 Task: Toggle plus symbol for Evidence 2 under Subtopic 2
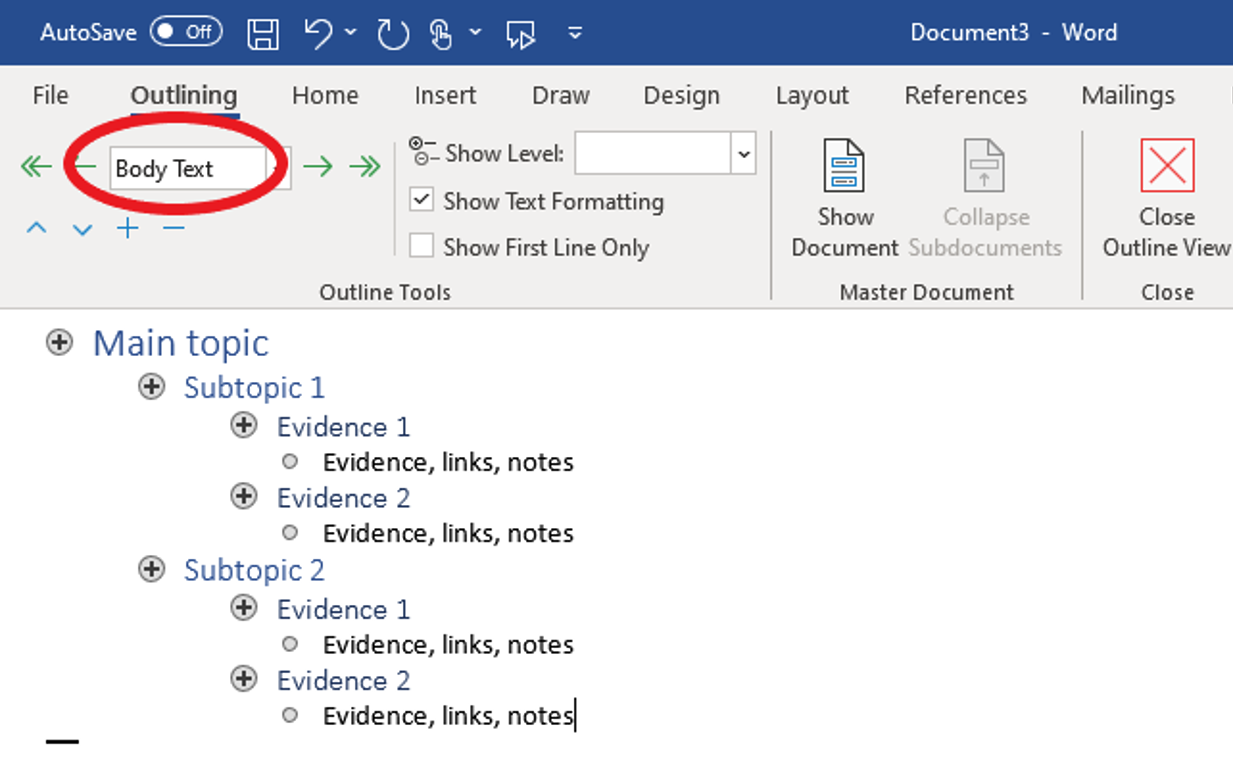[244, 679]
